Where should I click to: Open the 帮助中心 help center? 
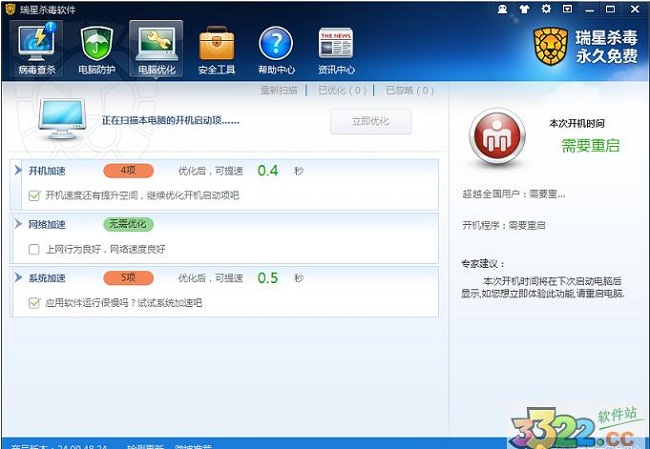coord(276,49)
